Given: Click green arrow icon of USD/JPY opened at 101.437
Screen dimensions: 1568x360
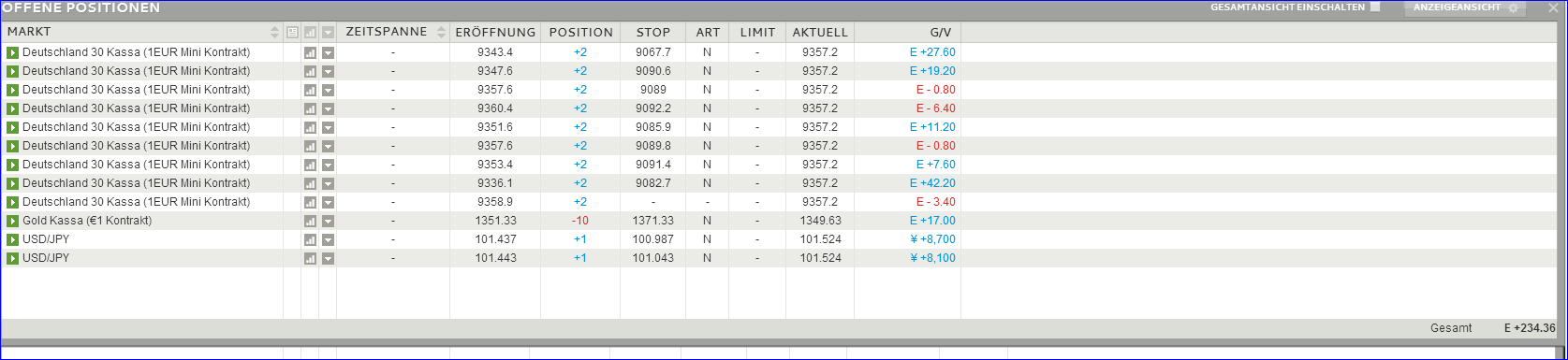Looking at the screenshot, I should pyautogui.click(x=13, y=239).
